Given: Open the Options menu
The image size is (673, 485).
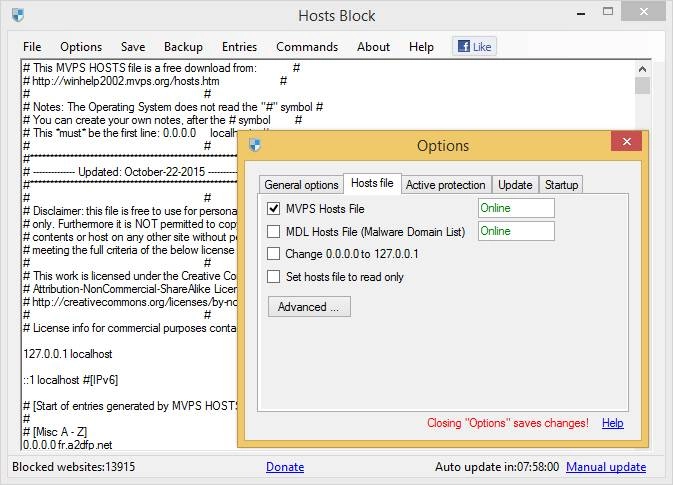Looking at the screenshot, I should click(x=81, y=47).
